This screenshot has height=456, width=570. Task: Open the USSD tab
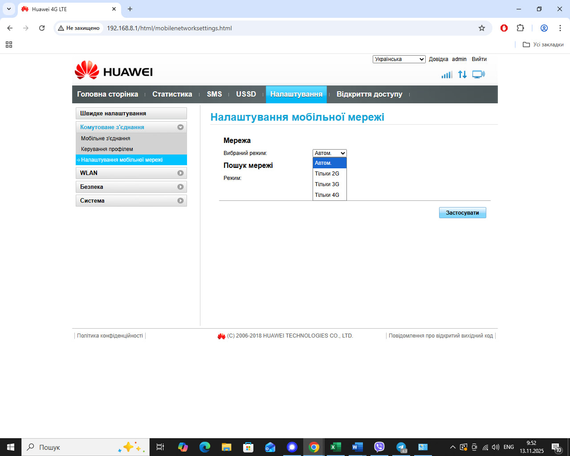(246, 94)
